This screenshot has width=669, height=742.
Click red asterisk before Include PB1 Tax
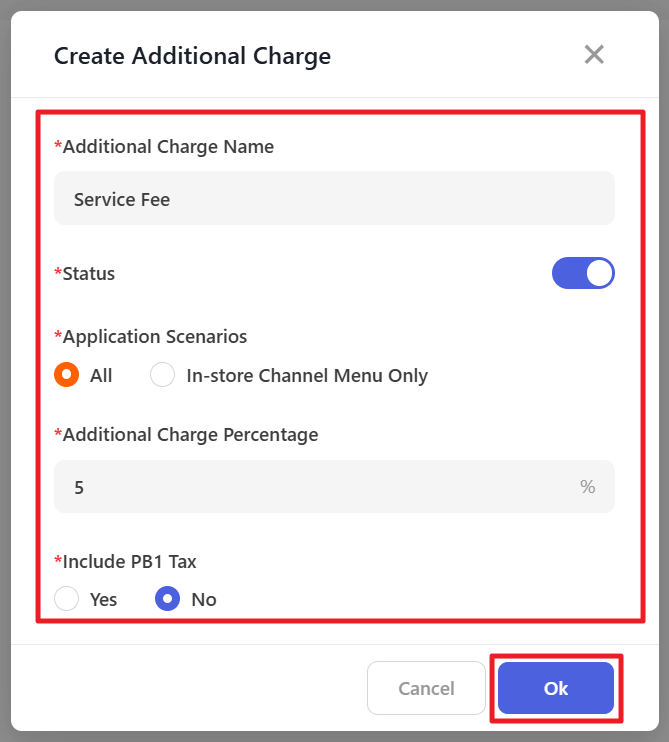click(58, 560)
